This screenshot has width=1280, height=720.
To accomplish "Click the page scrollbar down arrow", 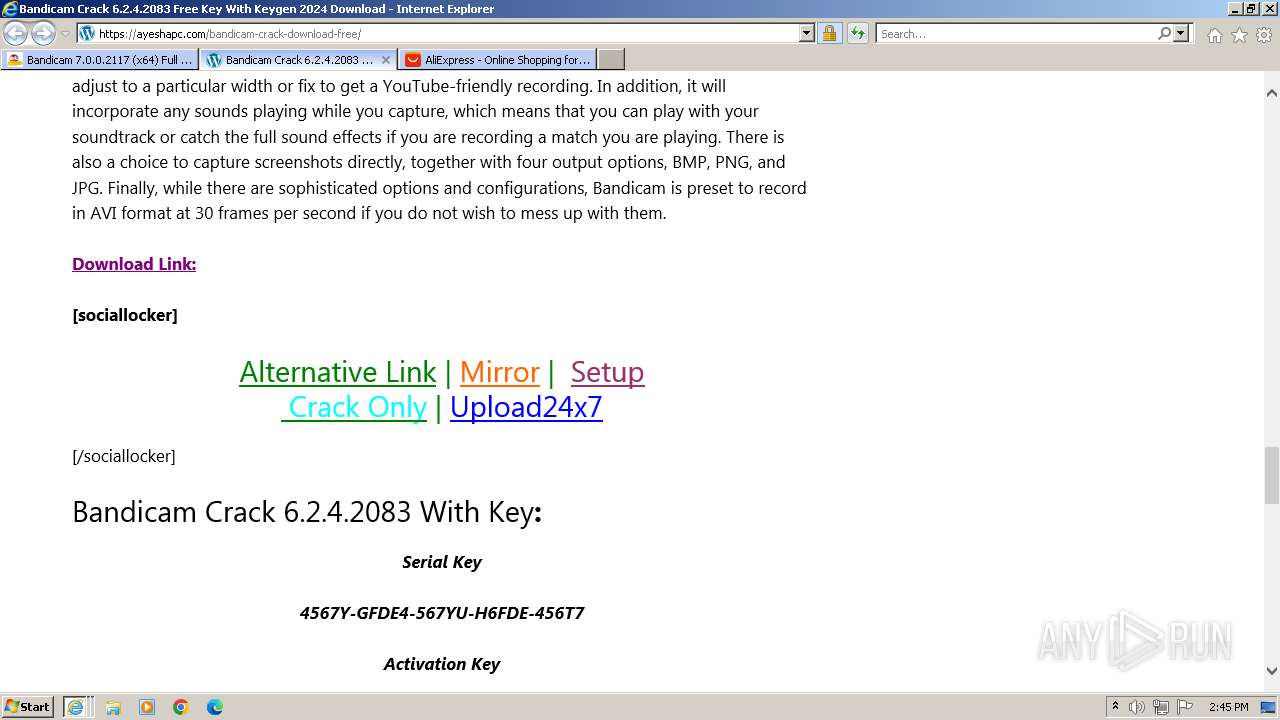I will click(1271, 671).
